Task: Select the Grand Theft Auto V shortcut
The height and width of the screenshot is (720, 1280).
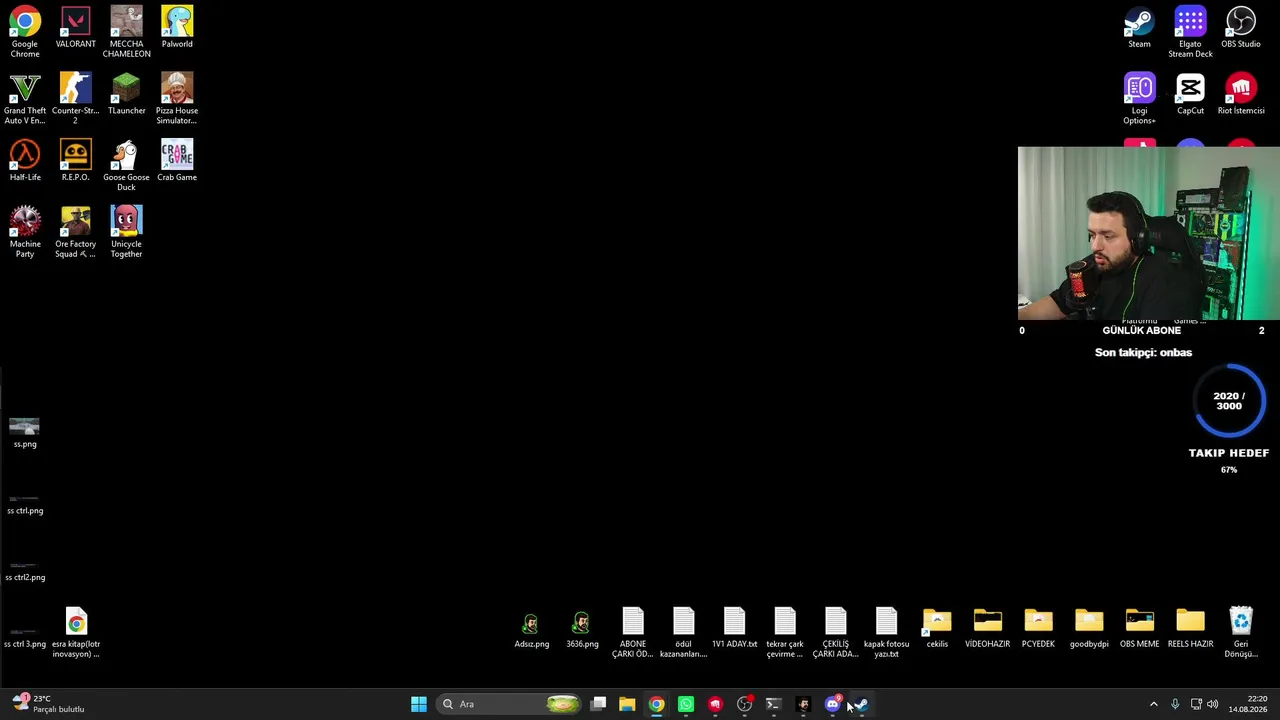Action: click(25, 99)
